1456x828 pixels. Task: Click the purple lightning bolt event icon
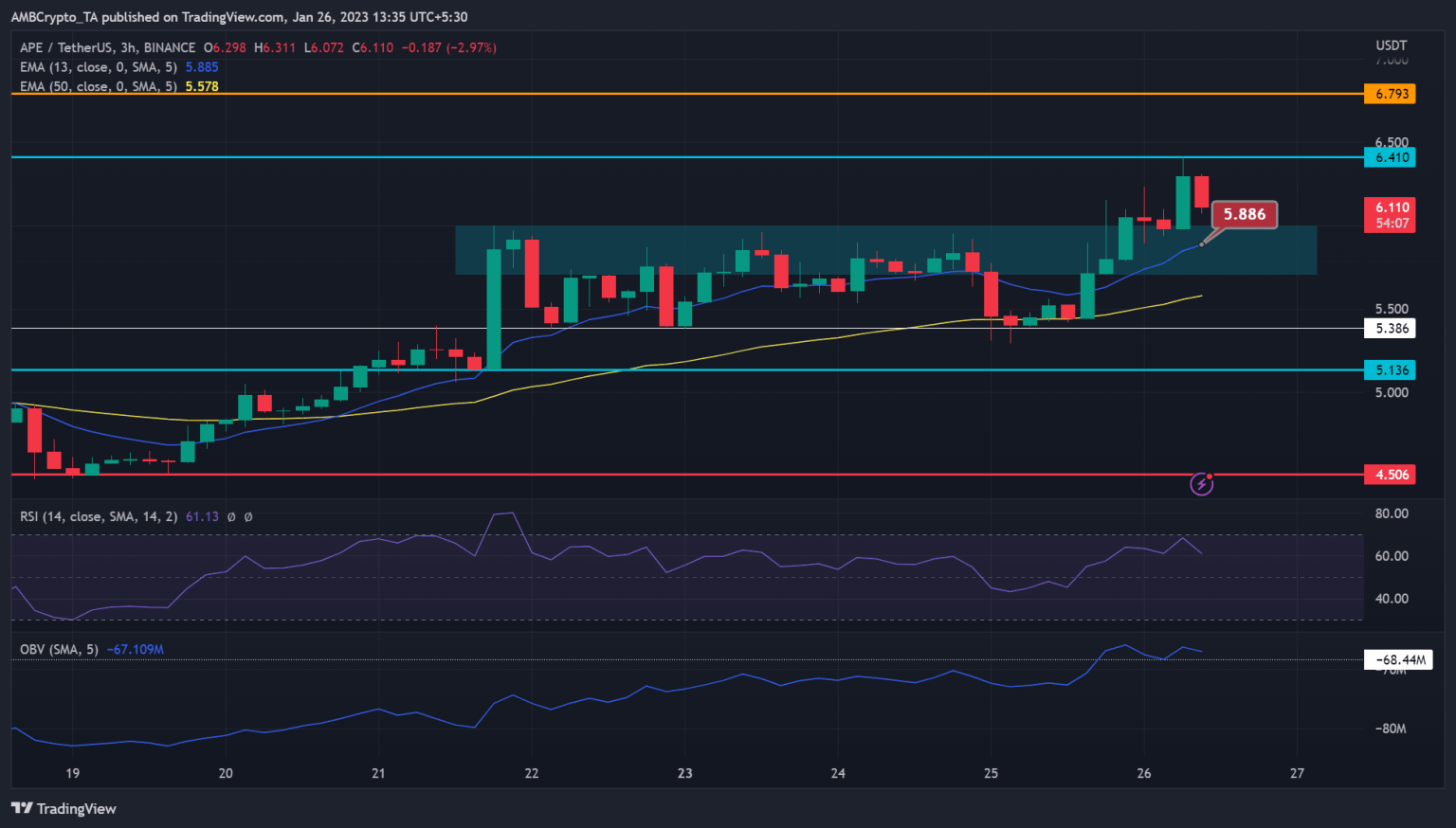1201,484
